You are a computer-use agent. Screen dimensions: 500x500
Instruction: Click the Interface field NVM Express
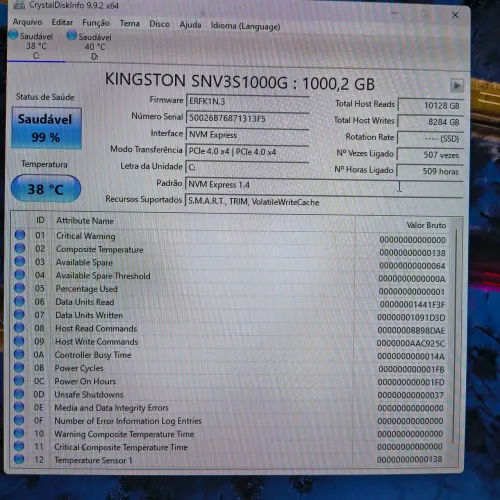[x=247, y=135]
